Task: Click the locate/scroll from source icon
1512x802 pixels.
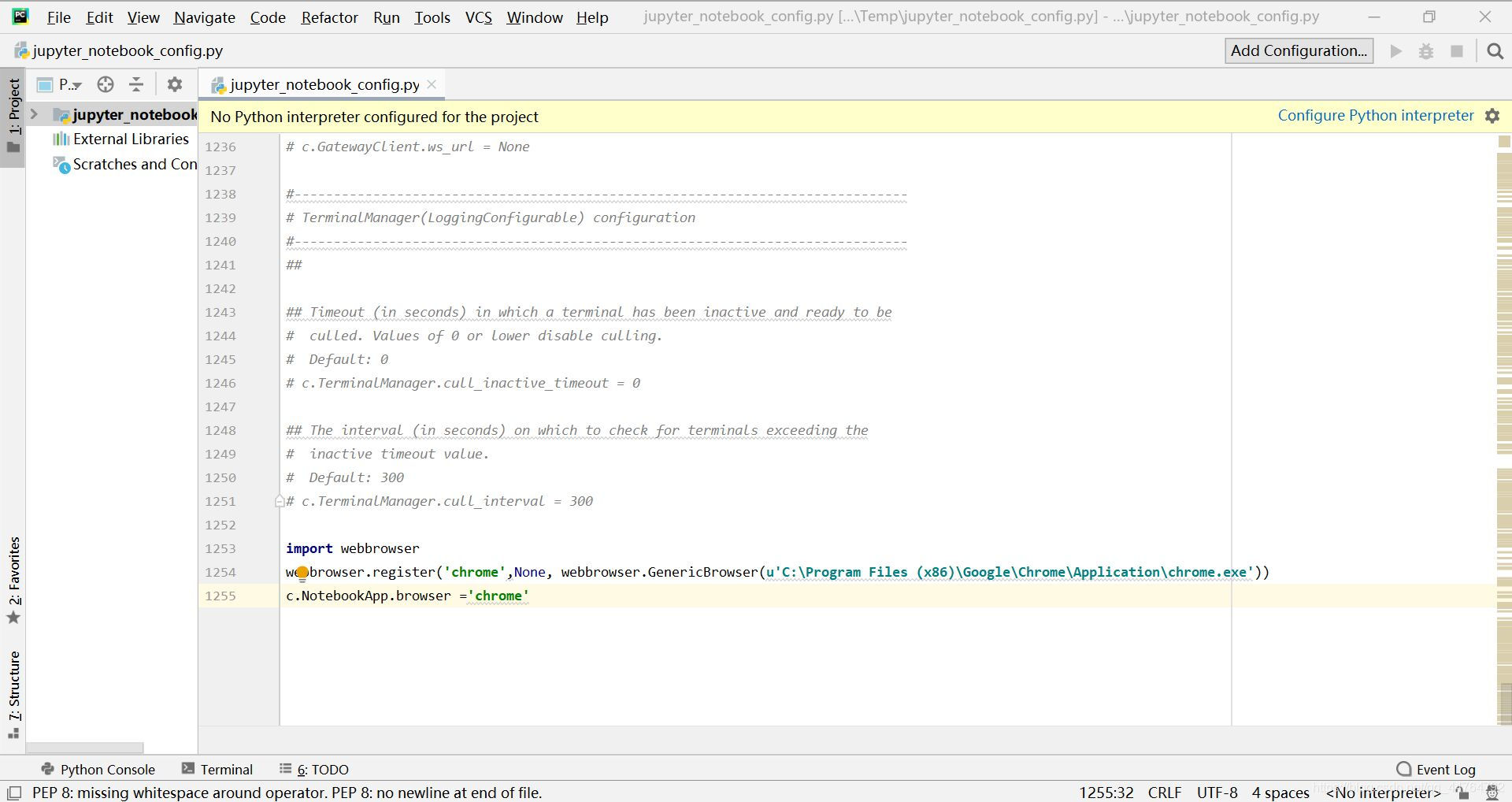Action: (x=106, y=84)
